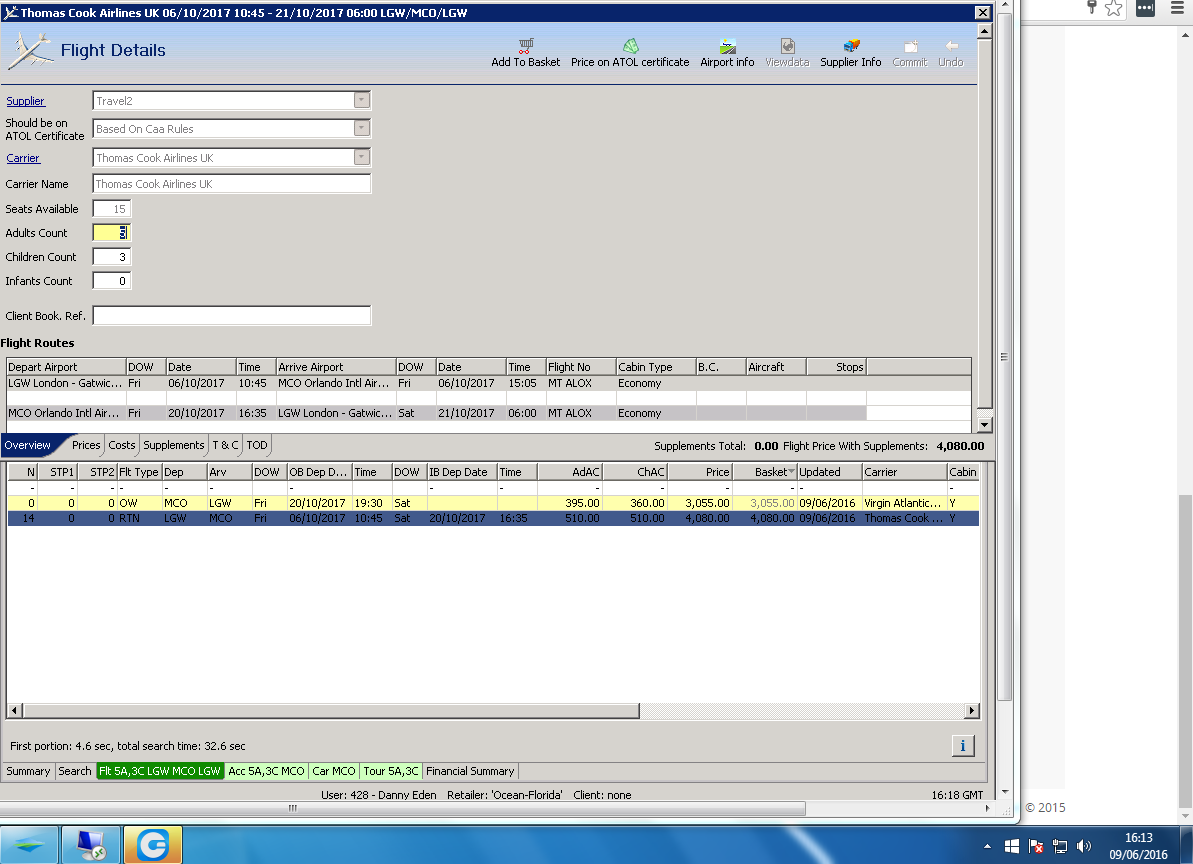
Task: Open Airport info
Action: pos(727,54)
